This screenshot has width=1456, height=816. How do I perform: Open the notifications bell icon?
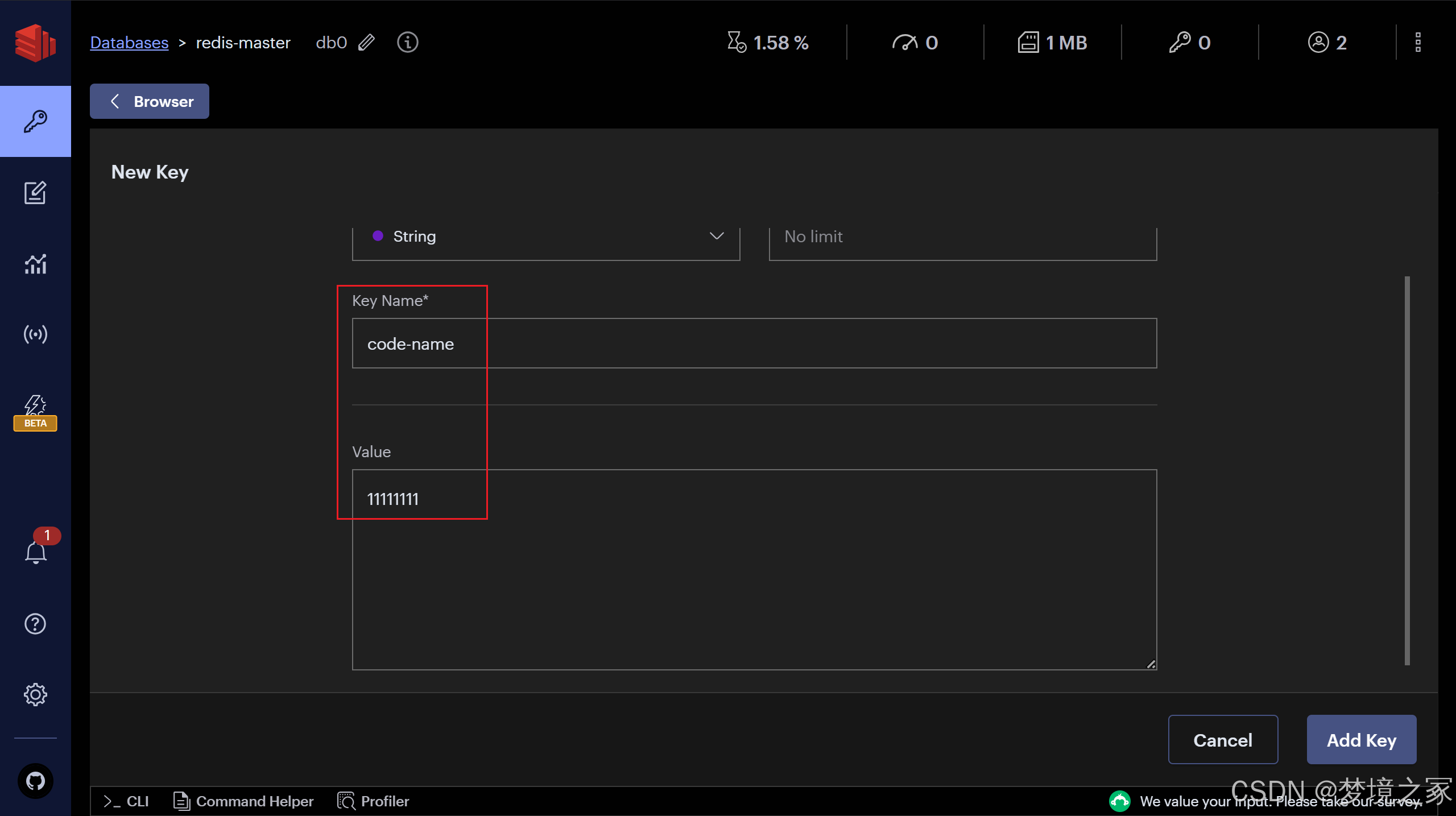click(36, 552)
